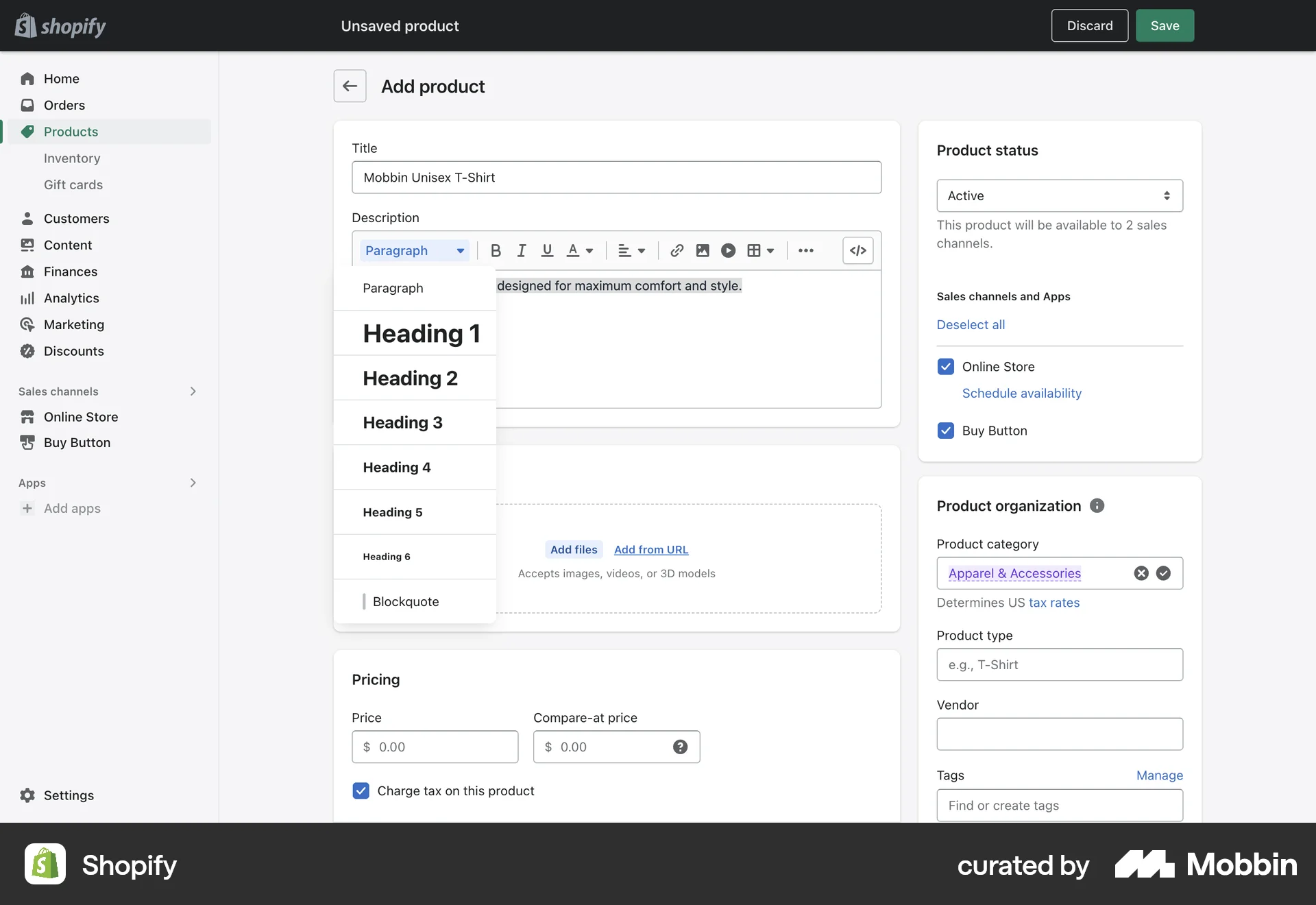Expand the Sales channels section in the sidebar
The height and width of the screenshot is (905, 1316).
pos(193,391)
